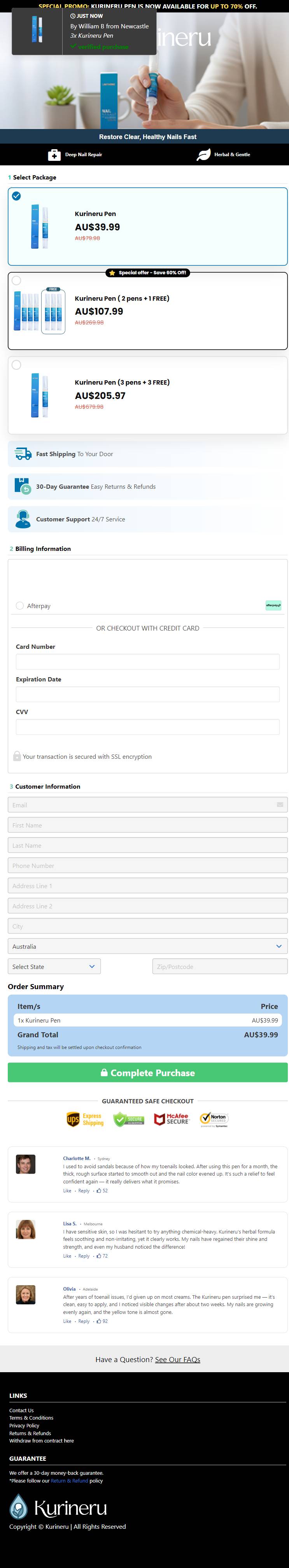Viewport: 289px width, 1568px height.
Task: Open the Contact Us footer link
Action: coord(21,1410)
